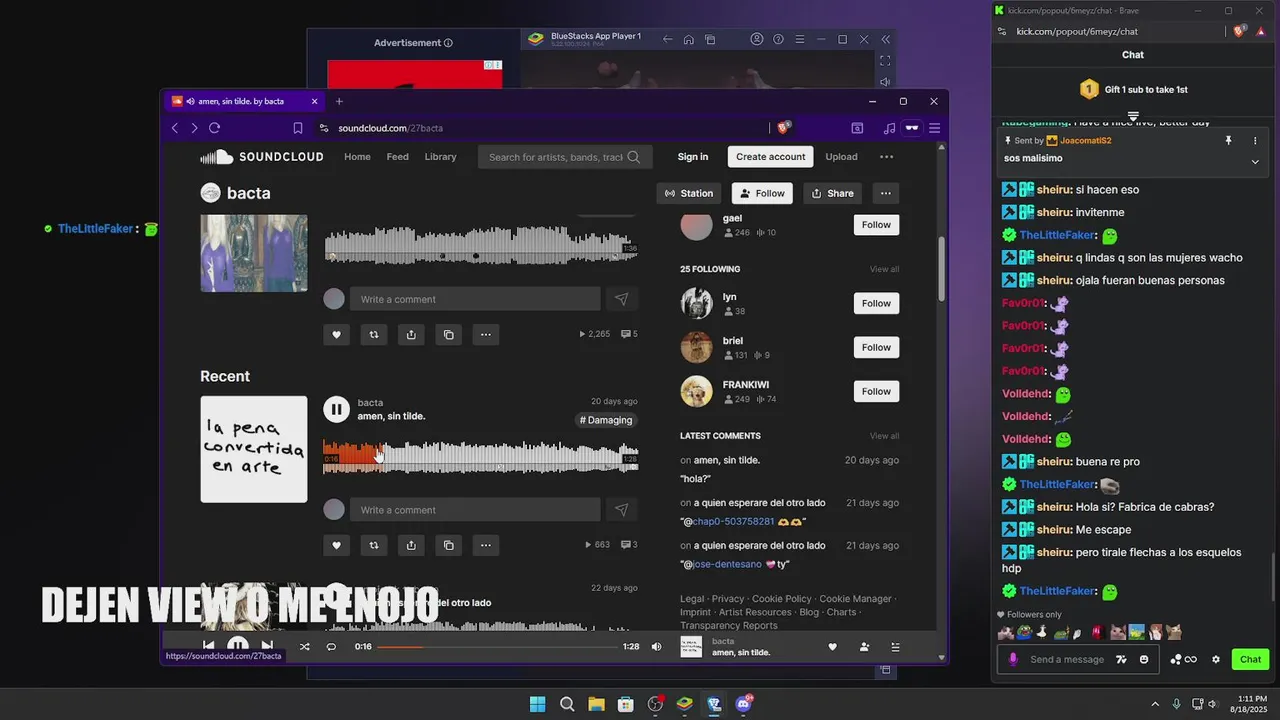Open bacta profile more options
Image resolution: width=1280 pixels, height=720 pixels.
click(886, 193)
